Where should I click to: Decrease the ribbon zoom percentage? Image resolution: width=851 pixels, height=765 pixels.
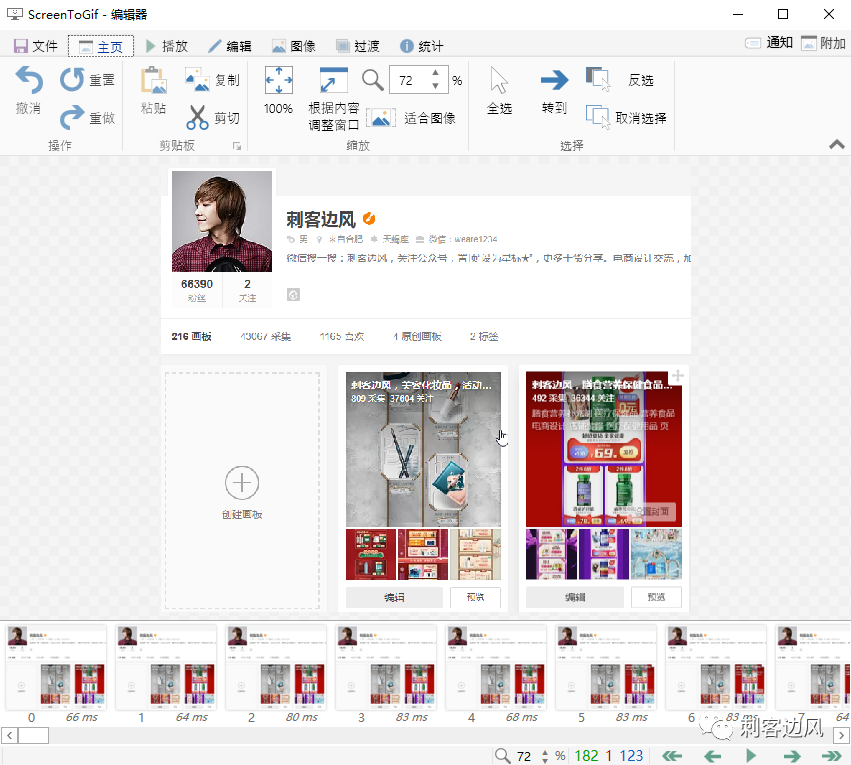pos(435,86)
